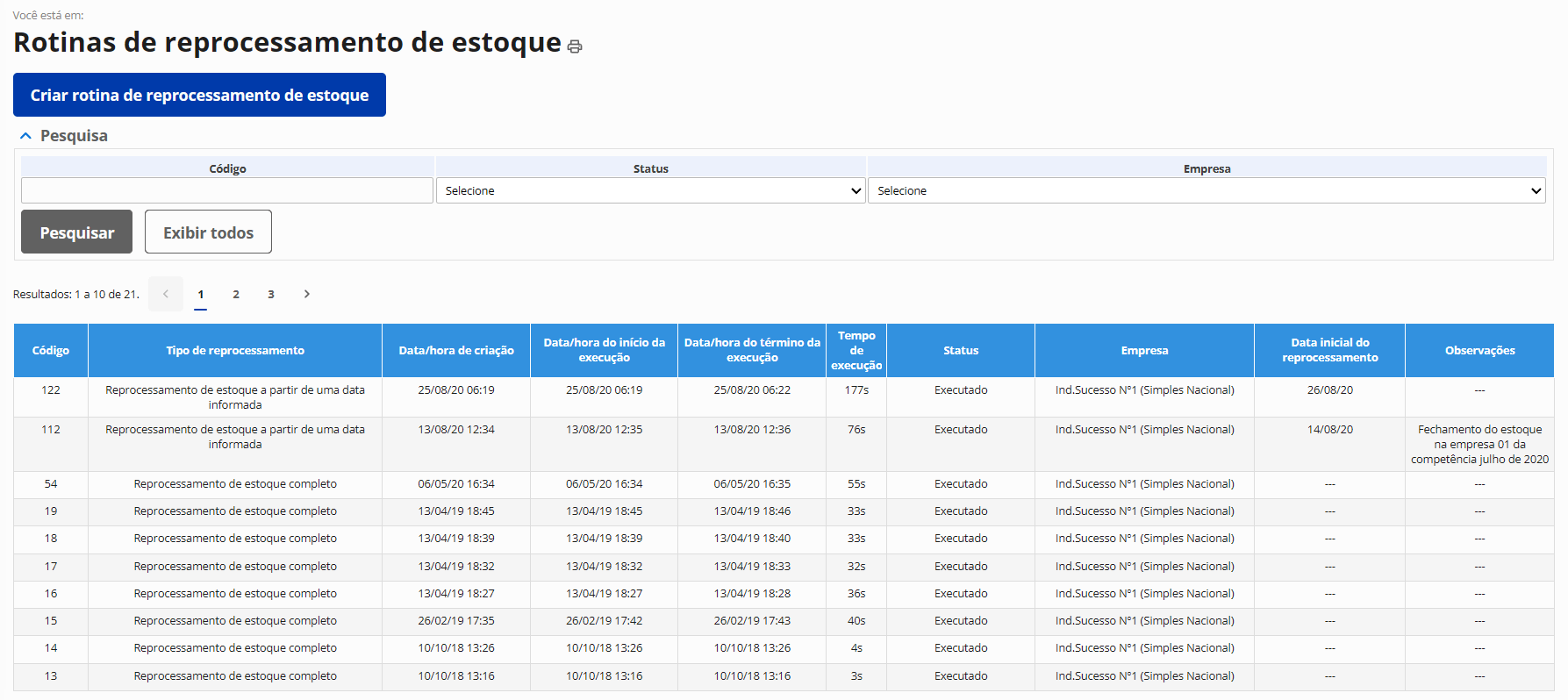
Task: Go to next results page arrow
Action: pyautogui.click(x=306, y=294)
